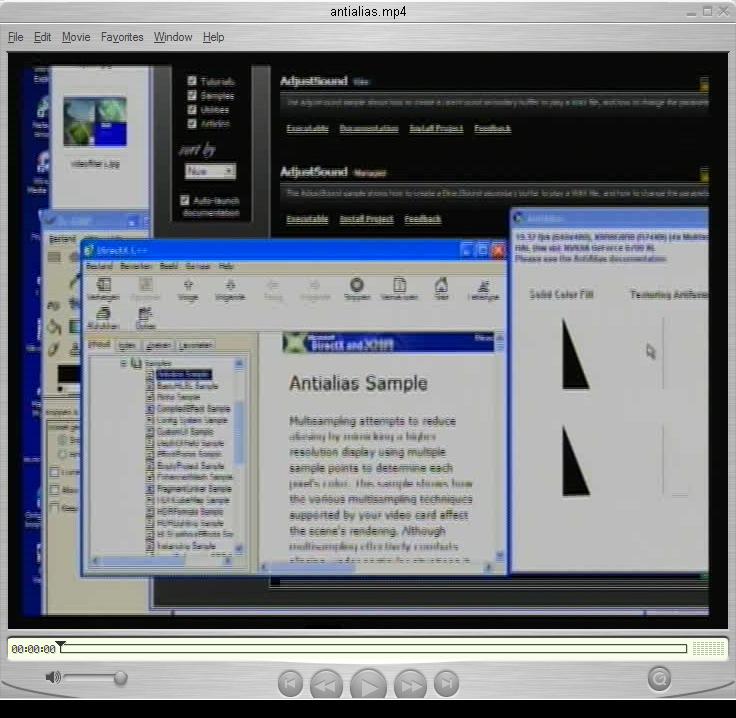Open the Favorites menu
The width and height of the screenshot is (736, 718).
pyautogui.click(x=122, y=37)
